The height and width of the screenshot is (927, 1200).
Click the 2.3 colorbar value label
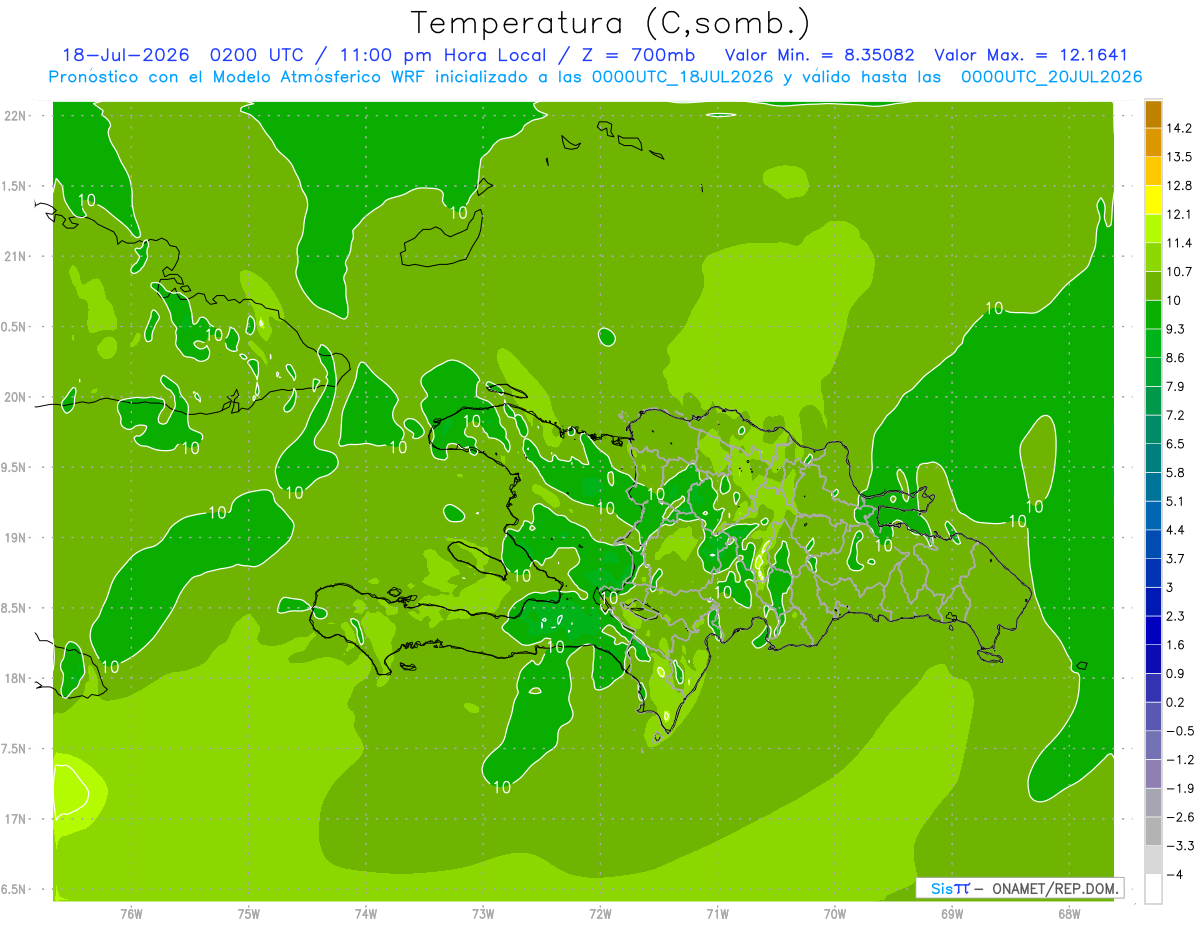1176,616
